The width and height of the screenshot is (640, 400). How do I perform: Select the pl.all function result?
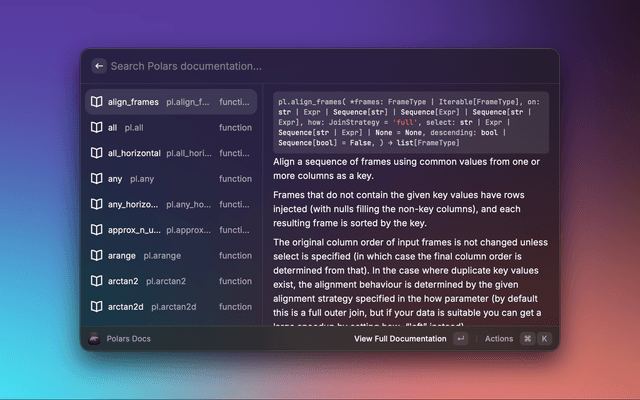(170, 128)
